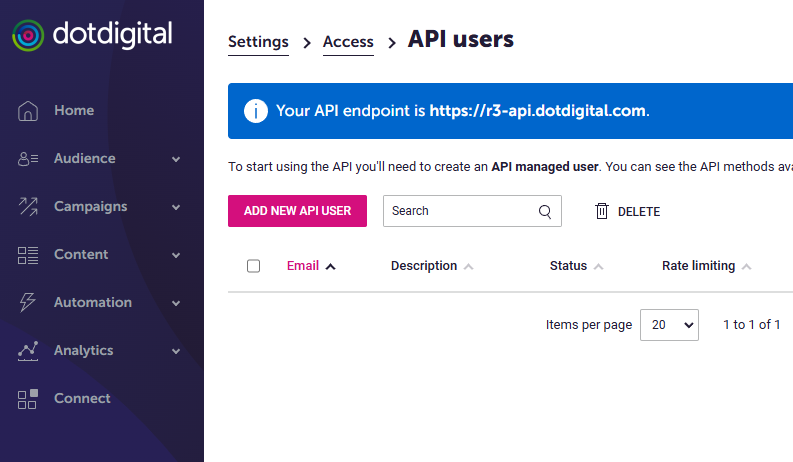793x462 pixels.
Task: Click the Campaigns arrows icon
Action: pyautogui.click(x=28, y=207)
